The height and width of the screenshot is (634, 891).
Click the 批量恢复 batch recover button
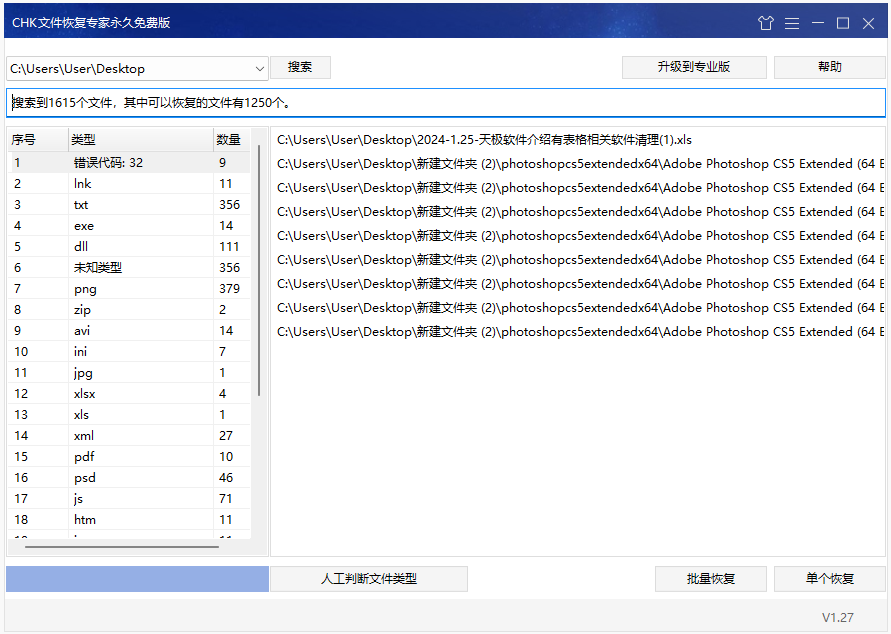point(711,579)
